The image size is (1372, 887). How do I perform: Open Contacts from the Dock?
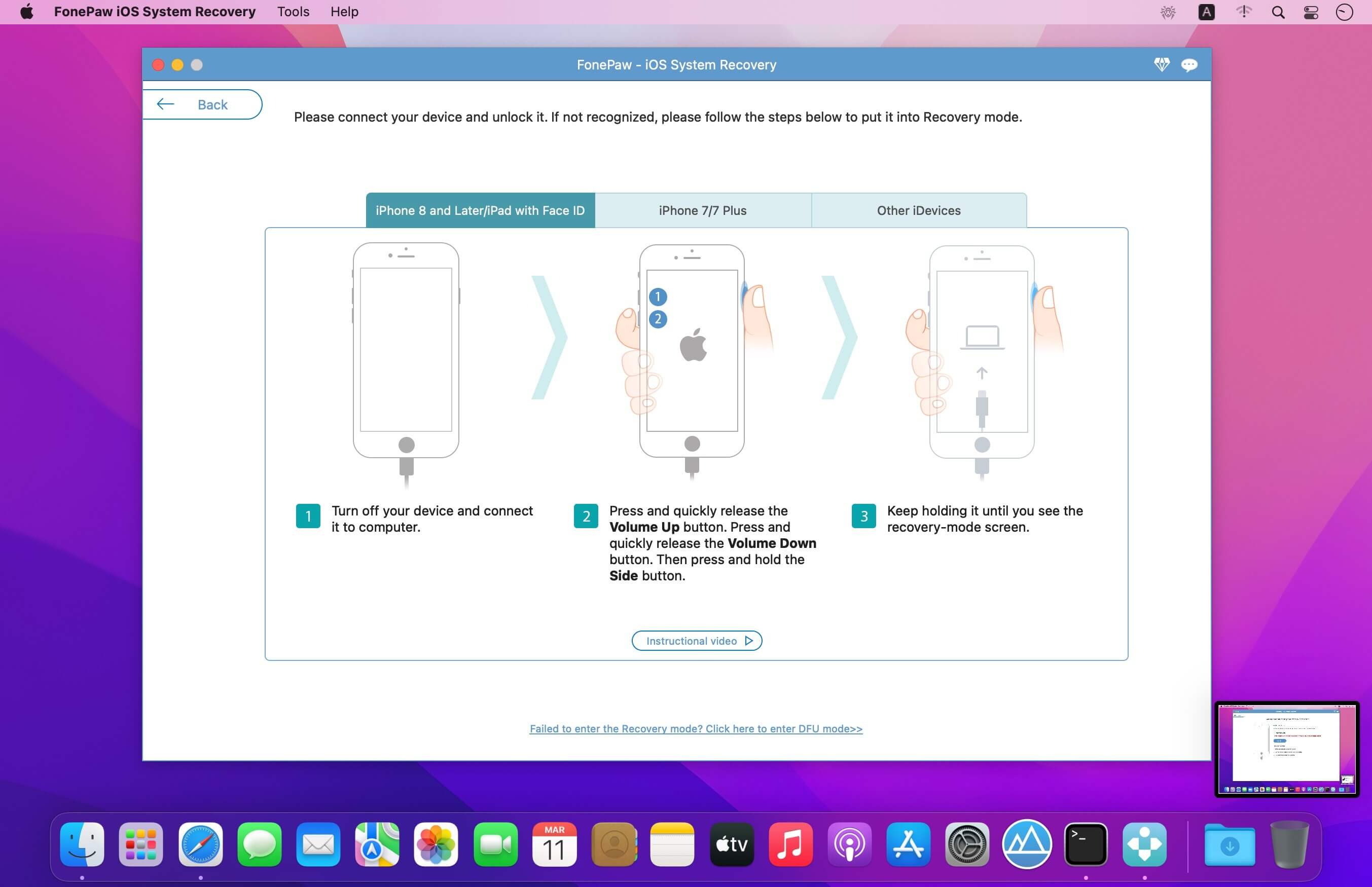(x=613, y=844)
